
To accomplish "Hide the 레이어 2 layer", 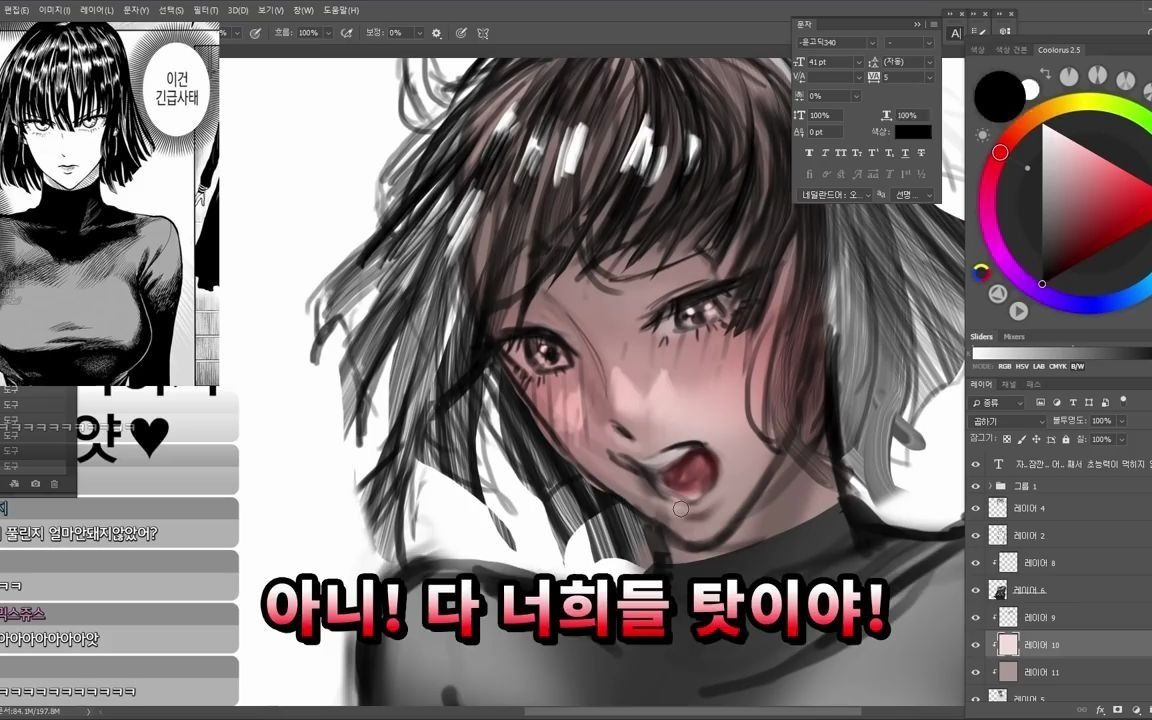I will click(x=976, y=536).
